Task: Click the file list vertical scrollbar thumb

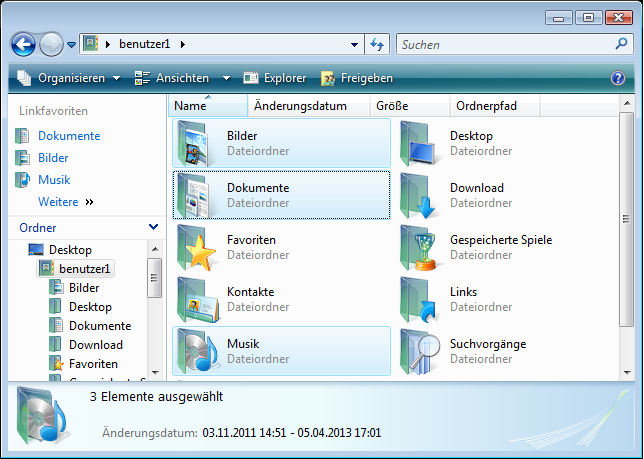Action: click(627, 219)
